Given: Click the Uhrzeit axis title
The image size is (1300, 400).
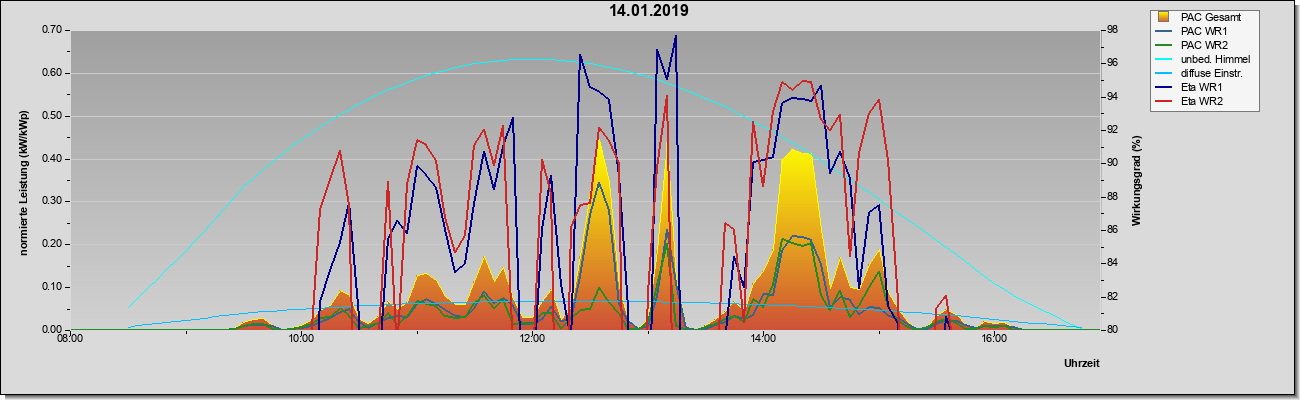Looking at the screenshot, I should click(x=1082, y=365).
